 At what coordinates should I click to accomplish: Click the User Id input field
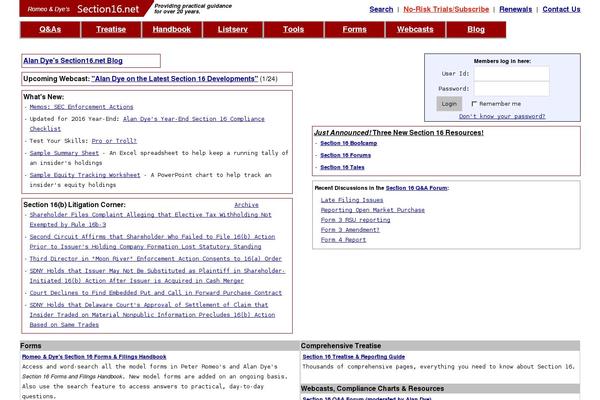(x=512, y=73)
